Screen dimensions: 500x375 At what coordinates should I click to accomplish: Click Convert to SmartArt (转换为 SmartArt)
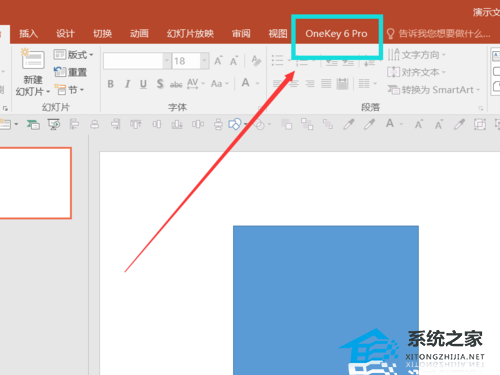tap(434, 90)
